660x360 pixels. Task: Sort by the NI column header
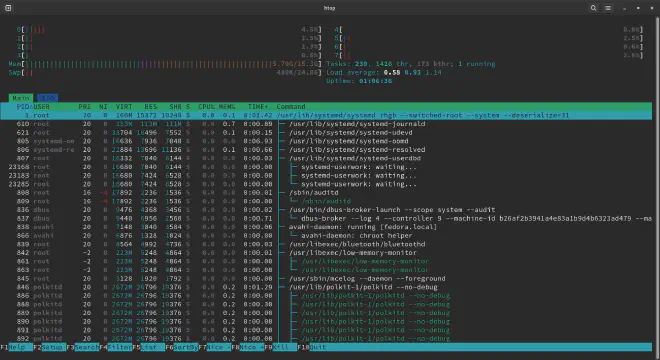tap(103, 107)
